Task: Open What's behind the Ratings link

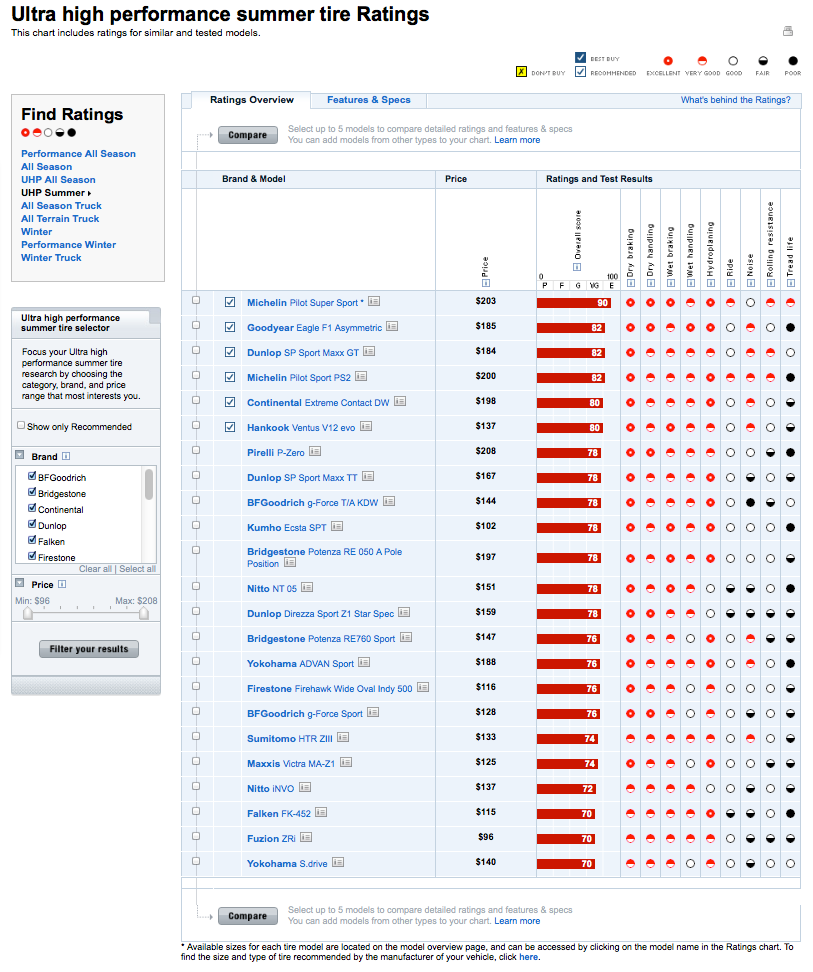Action: click(736, 100)
